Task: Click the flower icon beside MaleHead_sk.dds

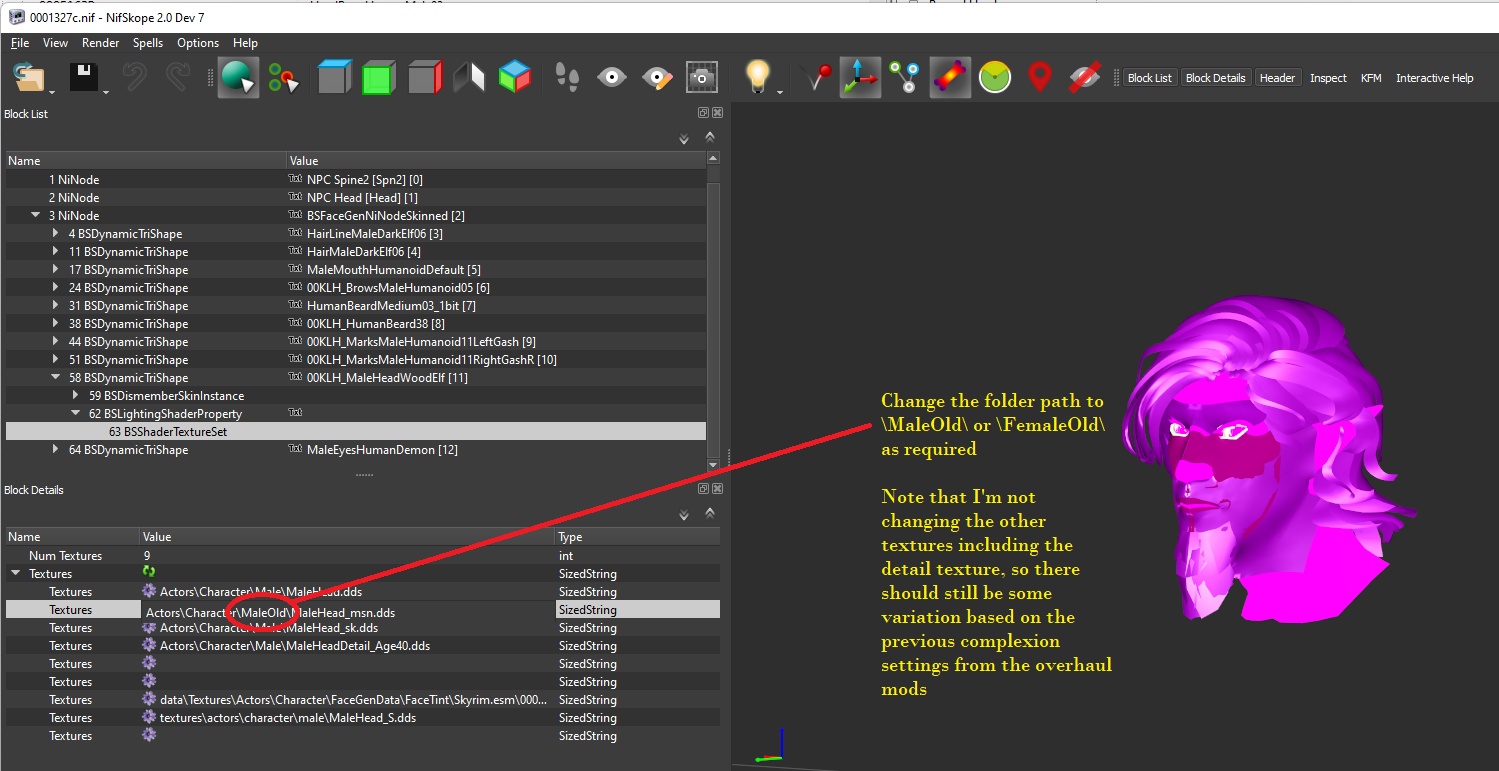Action: pyautogui.click(x=149, y=628)
